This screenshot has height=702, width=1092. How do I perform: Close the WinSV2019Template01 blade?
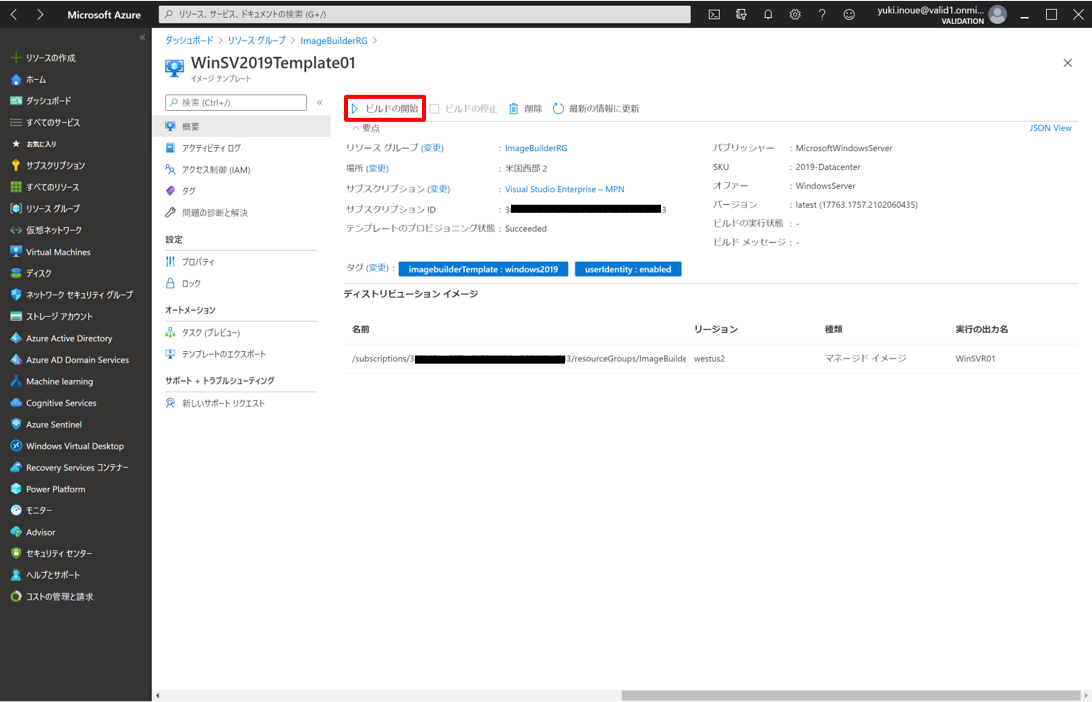(x=1068, y=63)
